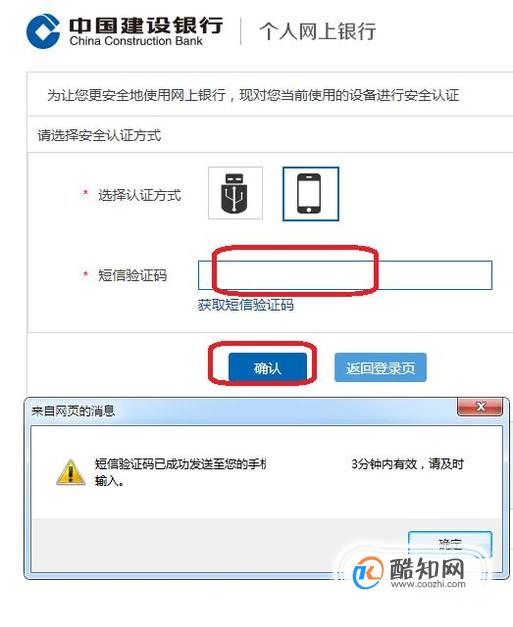Click the security notice banner text at top
Image resolution: width=513 pixels, height=627 pixels.
(x=253, y=95)
